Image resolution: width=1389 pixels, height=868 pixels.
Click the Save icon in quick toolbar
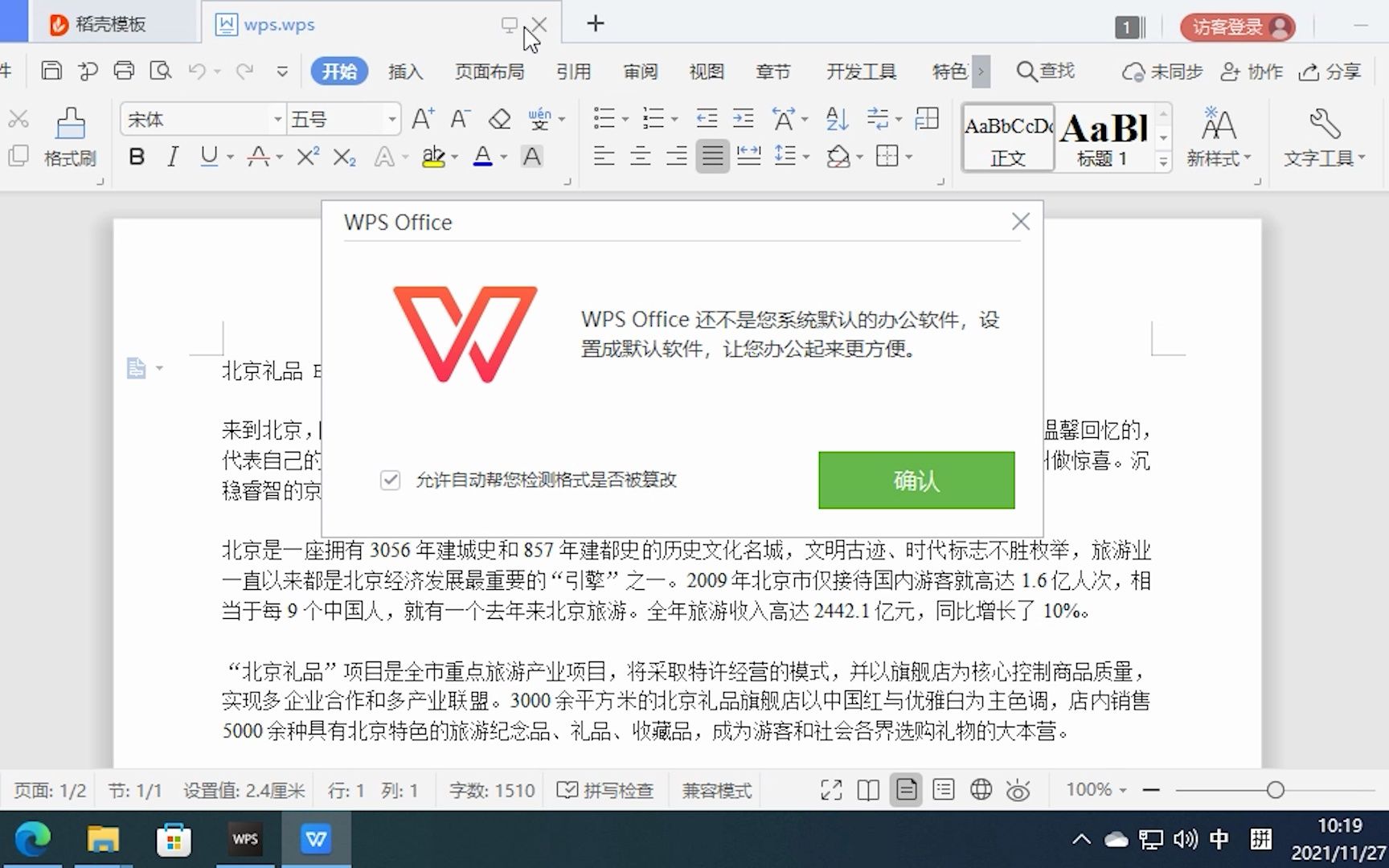pos(51,71)
